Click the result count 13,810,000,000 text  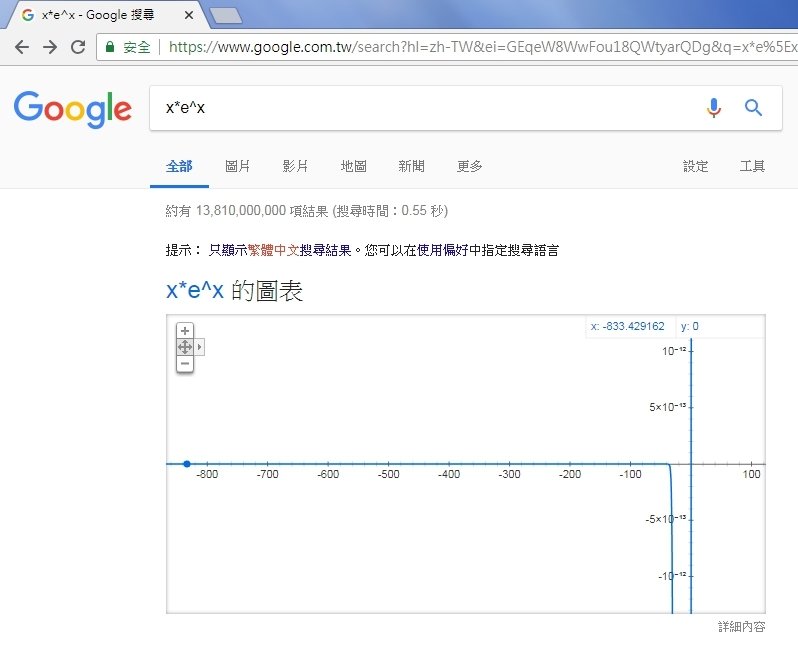241,211
